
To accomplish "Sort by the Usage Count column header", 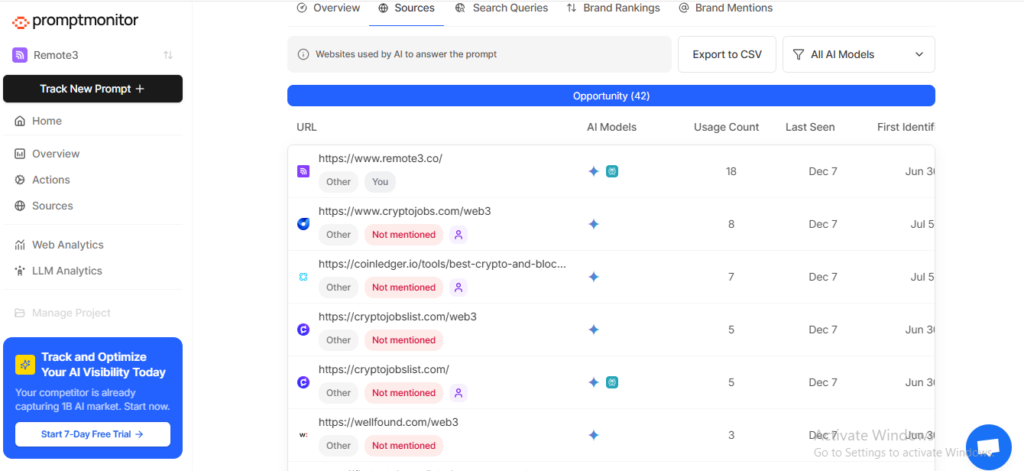I will (726, 127).
